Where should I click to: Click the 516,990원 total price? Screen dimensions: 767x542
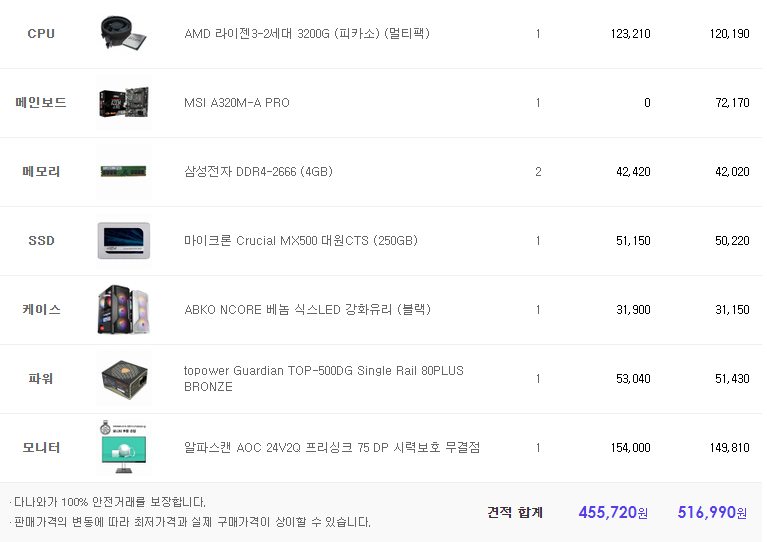point(711,512)
